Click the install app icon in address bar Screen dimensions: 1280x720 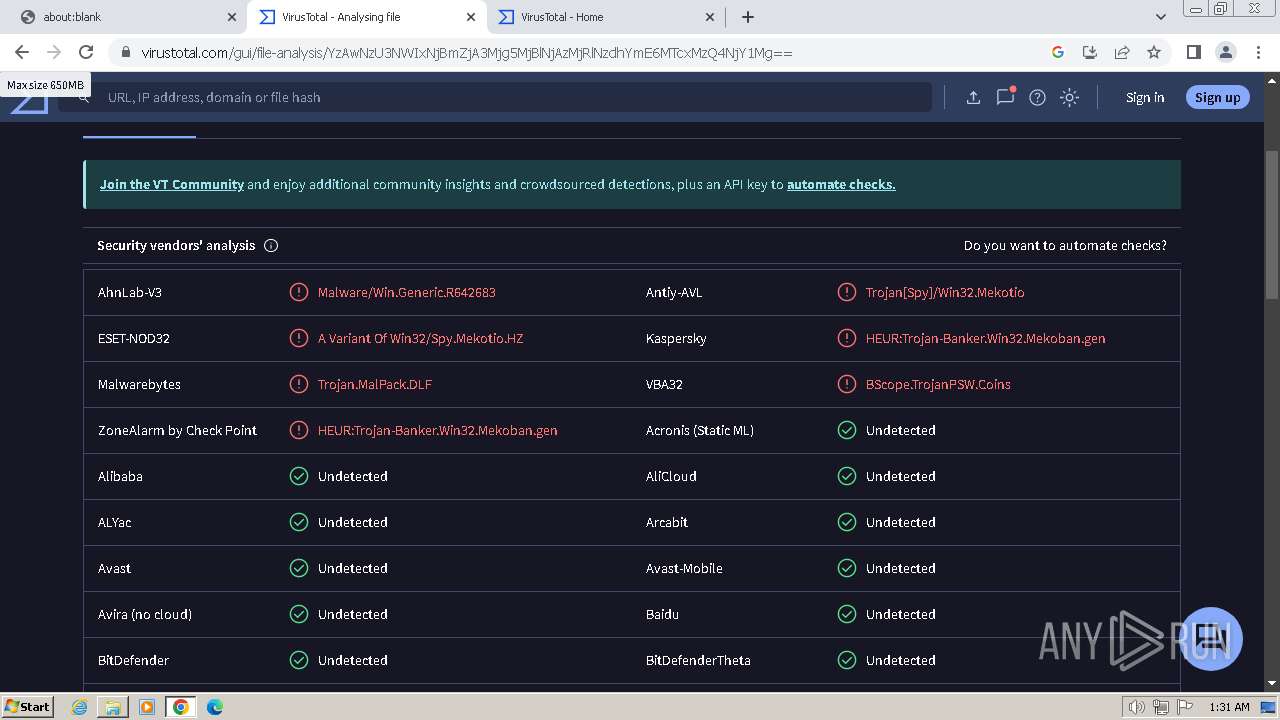point(1090,52)
